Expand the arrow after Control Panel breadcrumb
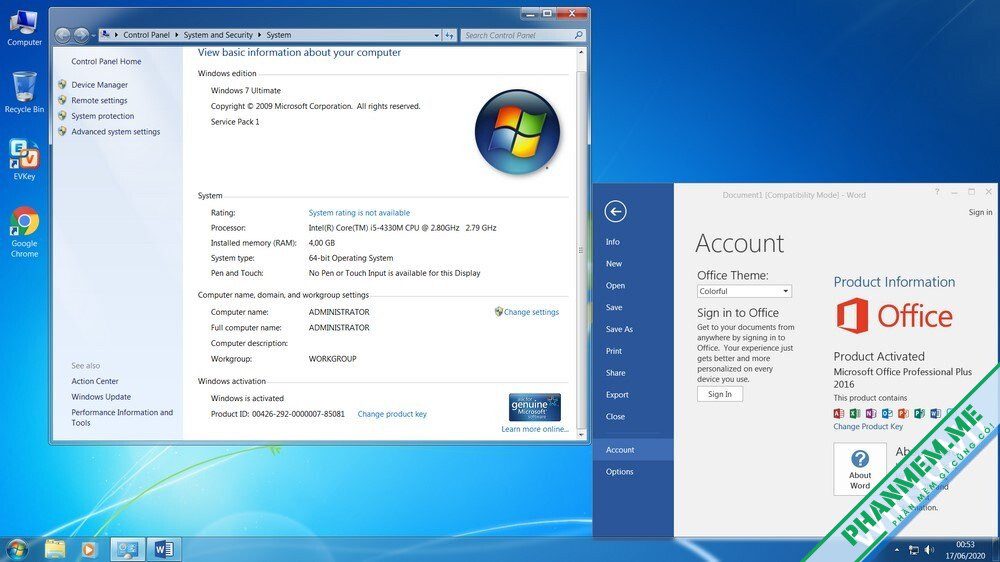Image resolution: width=1000 pixels, height=562 pixels. (x=177, y=35)
